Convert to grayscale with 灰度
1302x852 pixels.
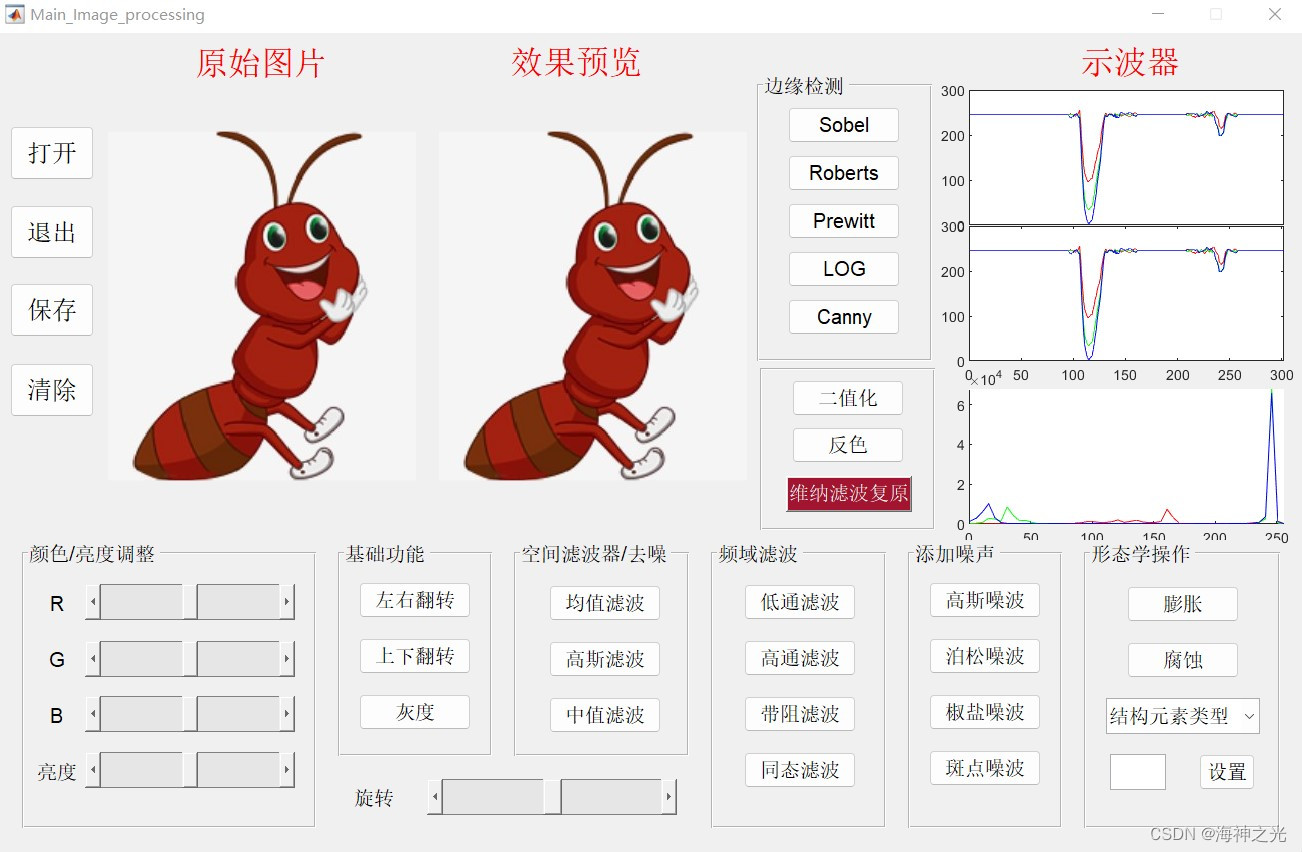[x=415, y=712]
